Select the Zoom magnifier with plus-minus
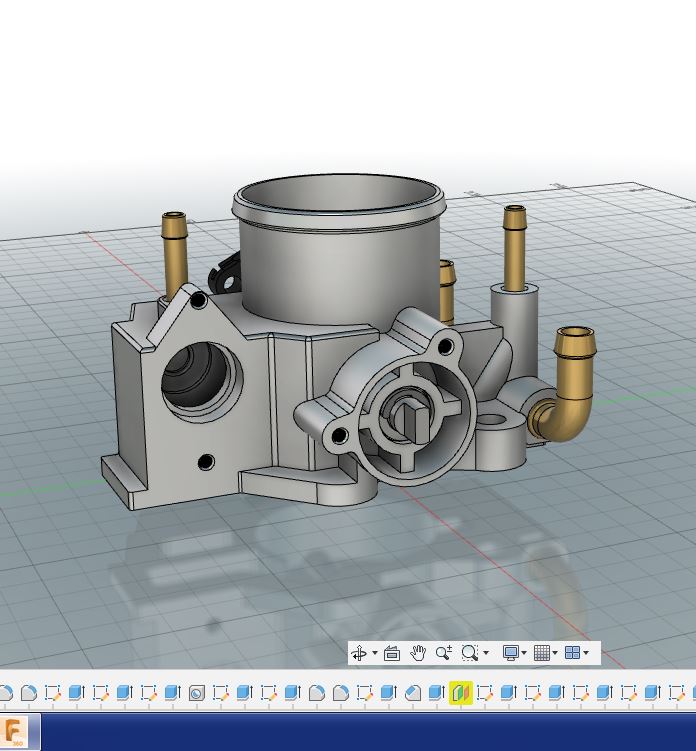The width and height of the screenshot is (696, 751). tap(443, 653)
